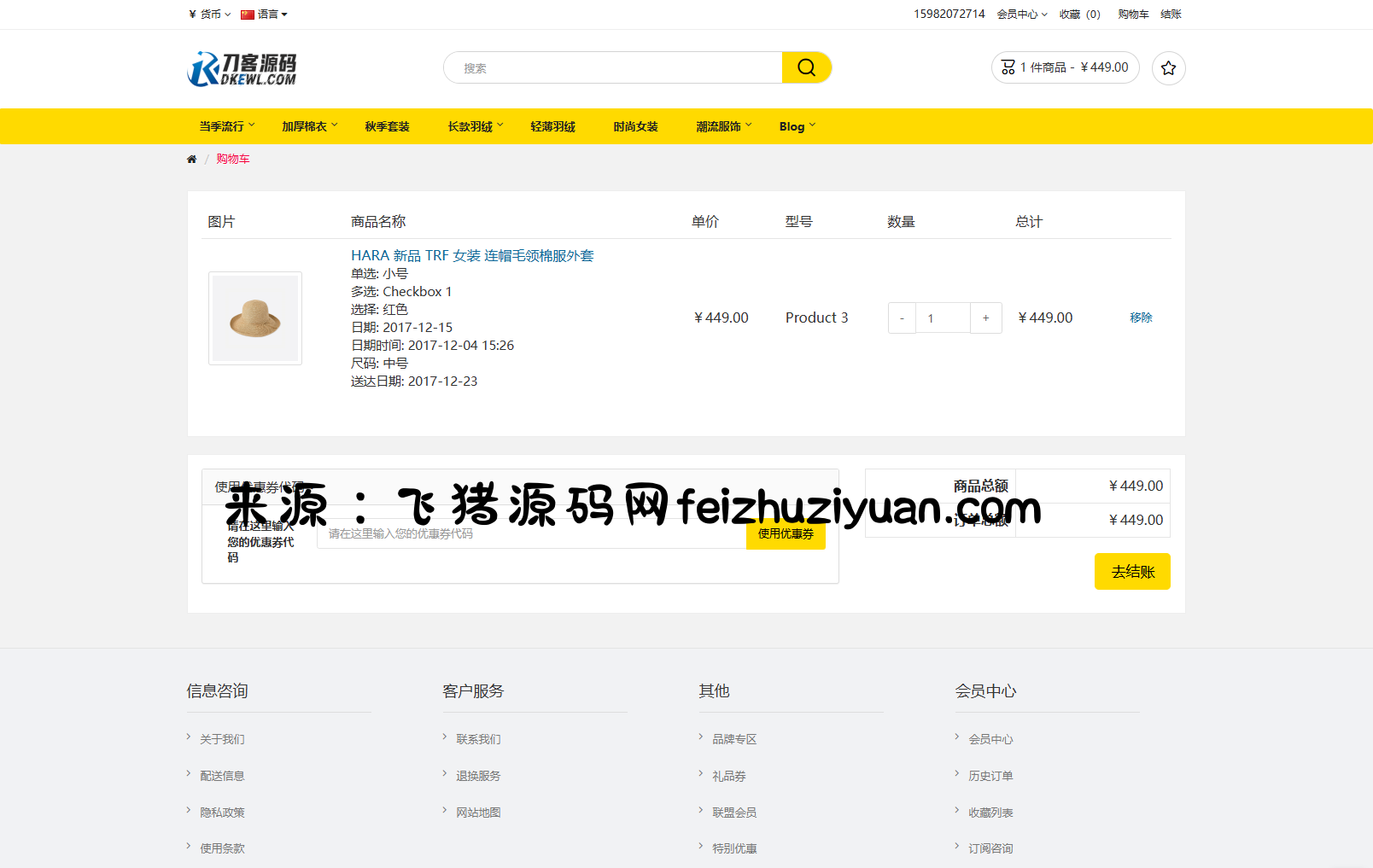Image resolution: width=1373 pixels, height=868 pixels.
Task: Increase quantity with the plus button
Action: click(x=985, y=318)
